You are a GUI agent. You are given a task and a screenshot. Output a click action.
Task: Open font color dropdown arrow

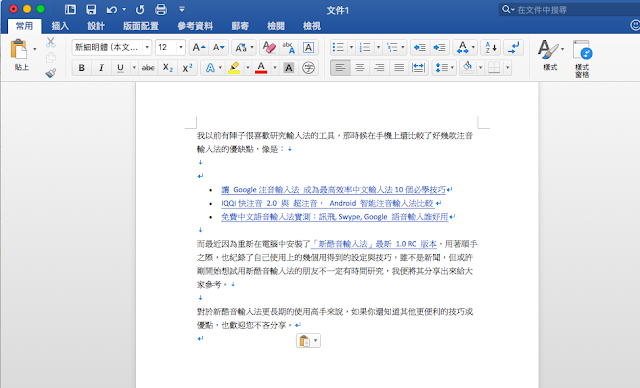click(x=275, y=68)
